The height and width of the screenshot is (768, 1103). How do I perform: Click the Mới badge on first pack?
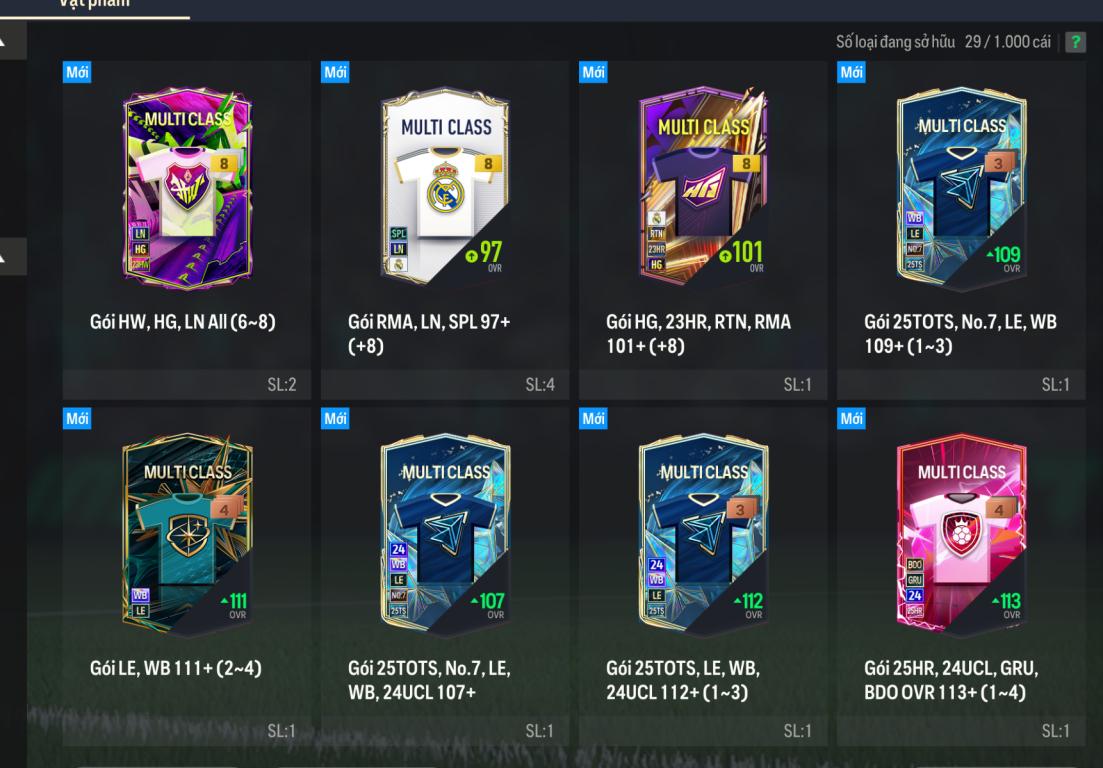tap(77, 72)
